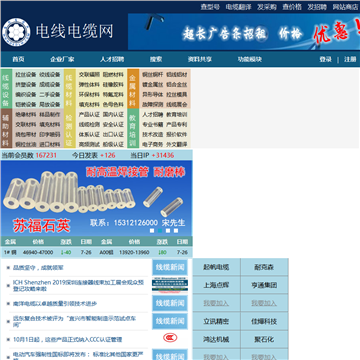The width and height of the screenshot is (360, 360).
Task: Select the highlighted second carousel dot
Action: (160, 230)
